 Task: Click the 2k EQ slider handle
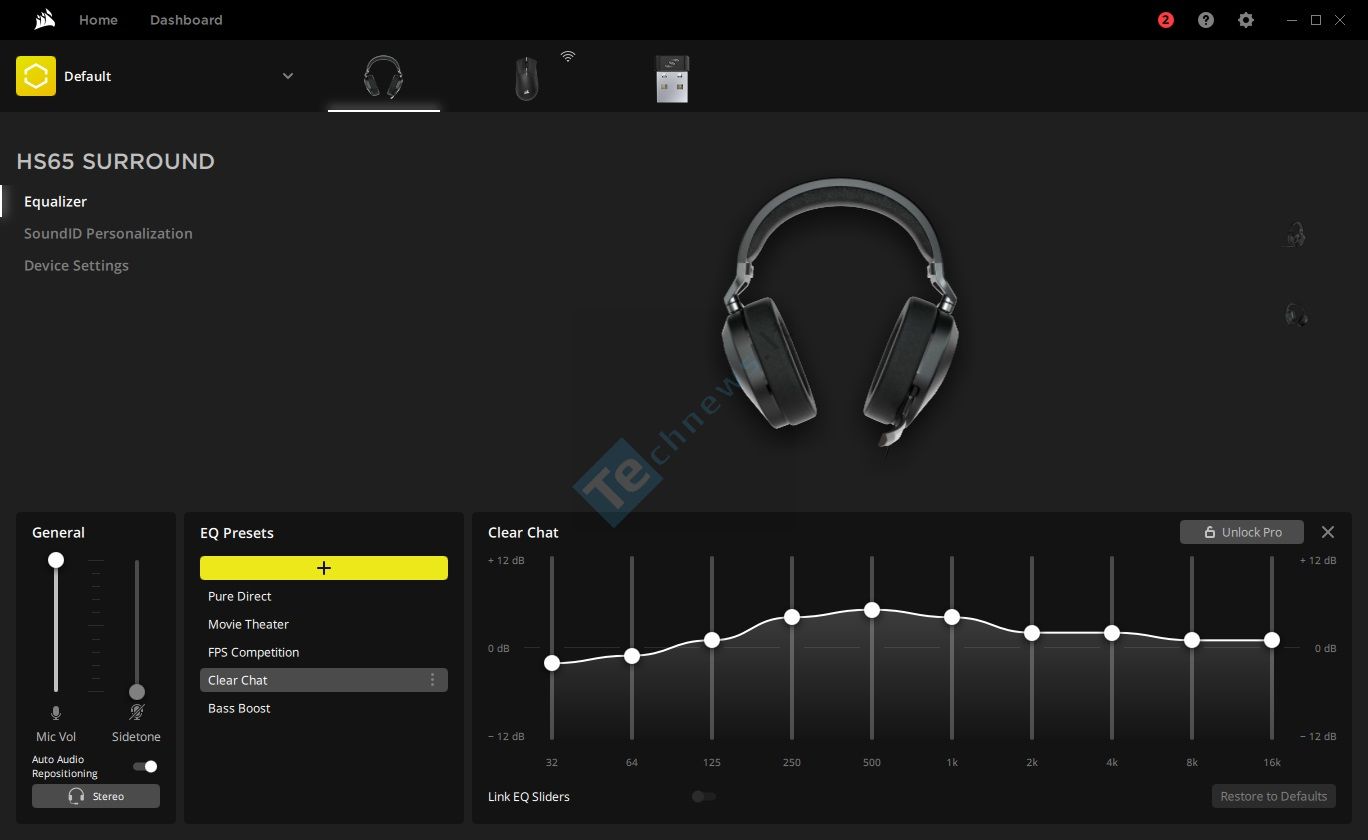[x=1032, y=633]
